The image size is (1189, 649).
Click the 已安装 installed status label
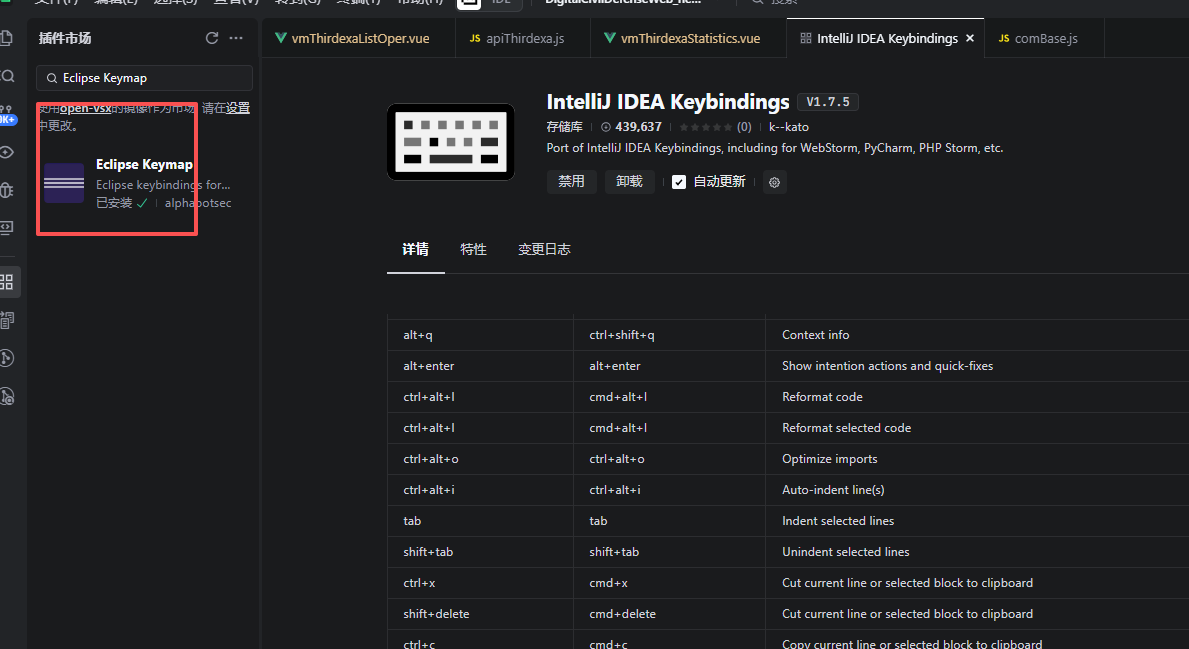[x=121, y=202]
